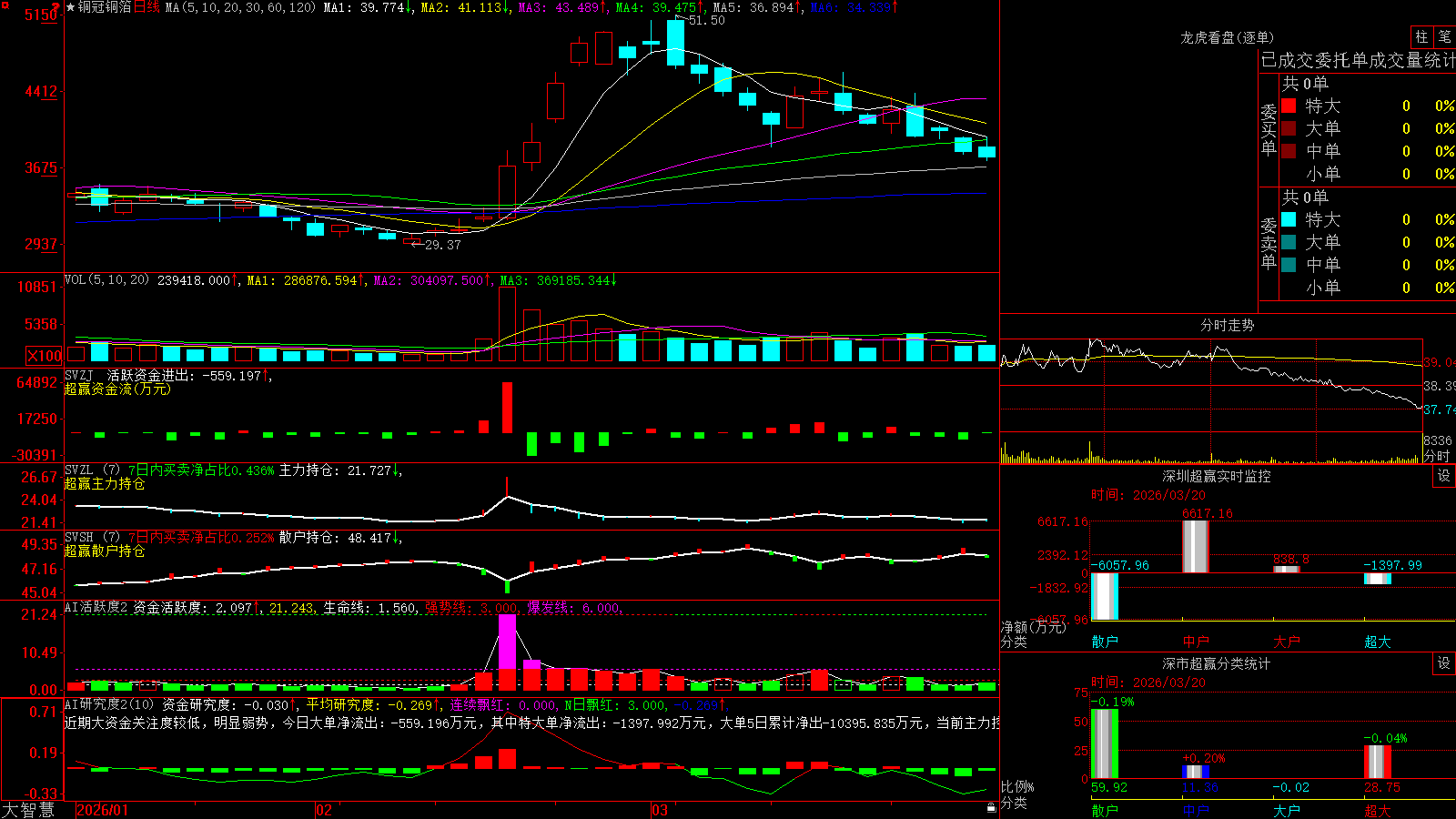The image size is (1456, 819).
Task: Click the X100 volume multiplier box
Action: [x=44, y=356]
